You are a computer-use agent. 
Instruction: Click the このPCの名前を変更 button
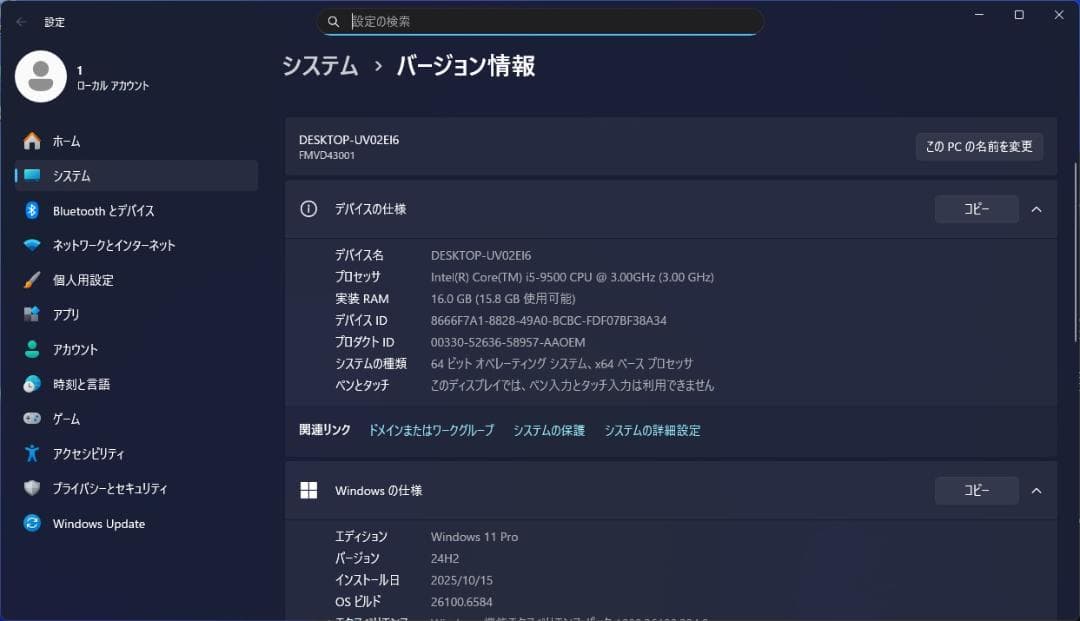tap(979, 145)
